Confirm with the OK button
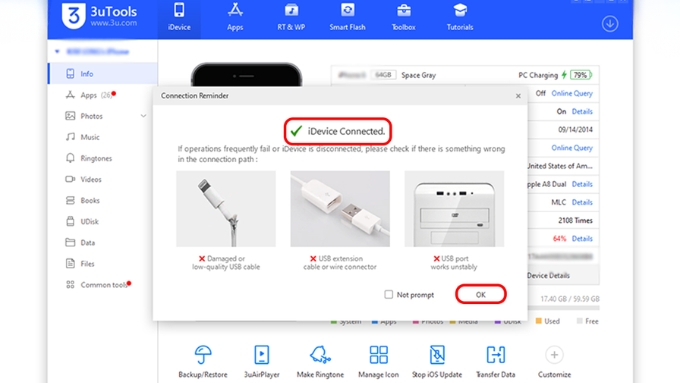Image resolution: width=680 pixels, height=383 pixels. pyautogui.click(x=481, y=295)
